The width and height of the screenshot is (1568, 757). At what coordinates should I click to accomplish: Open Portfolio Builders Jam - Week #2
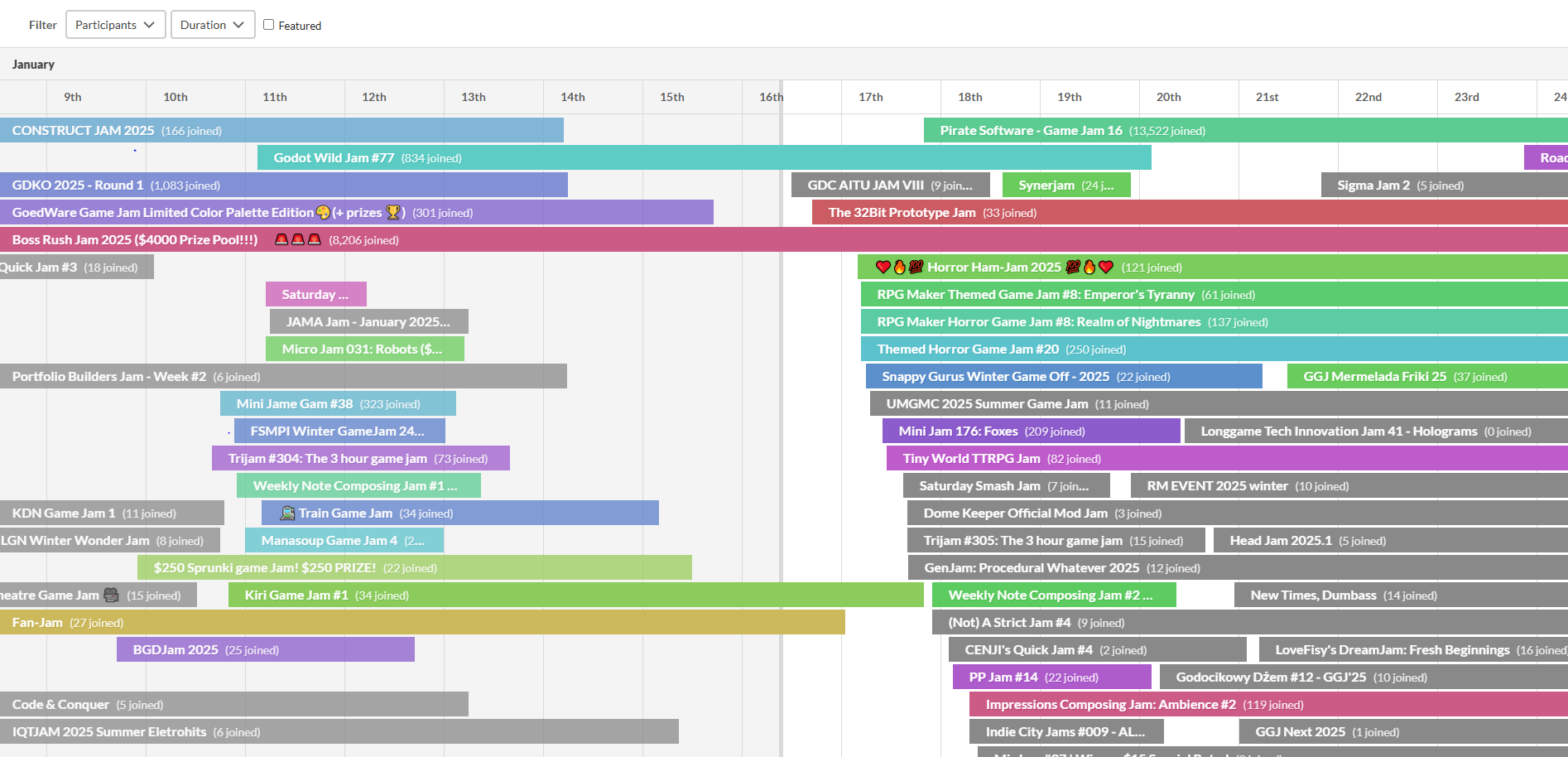click(283, 377)
